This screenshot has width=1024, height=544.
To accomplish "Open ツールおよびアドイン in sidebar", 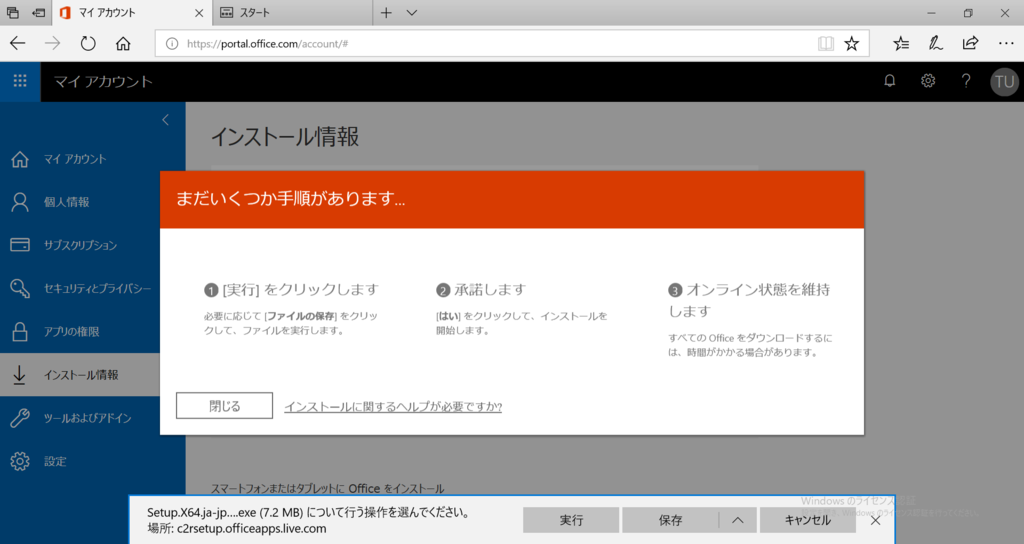I will pos(80,418).
